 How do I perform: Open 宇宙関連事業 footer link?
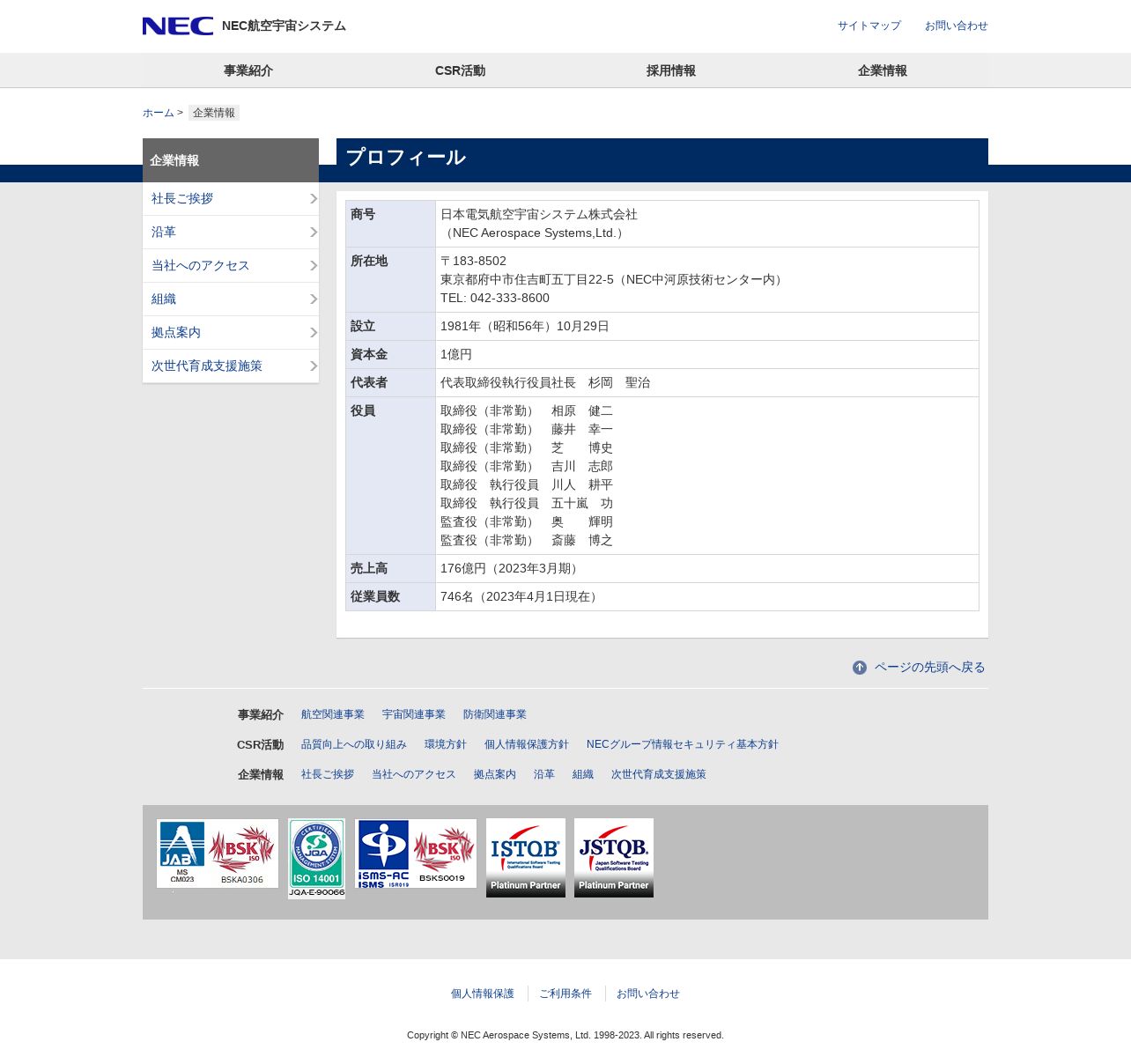click(414, 714)
